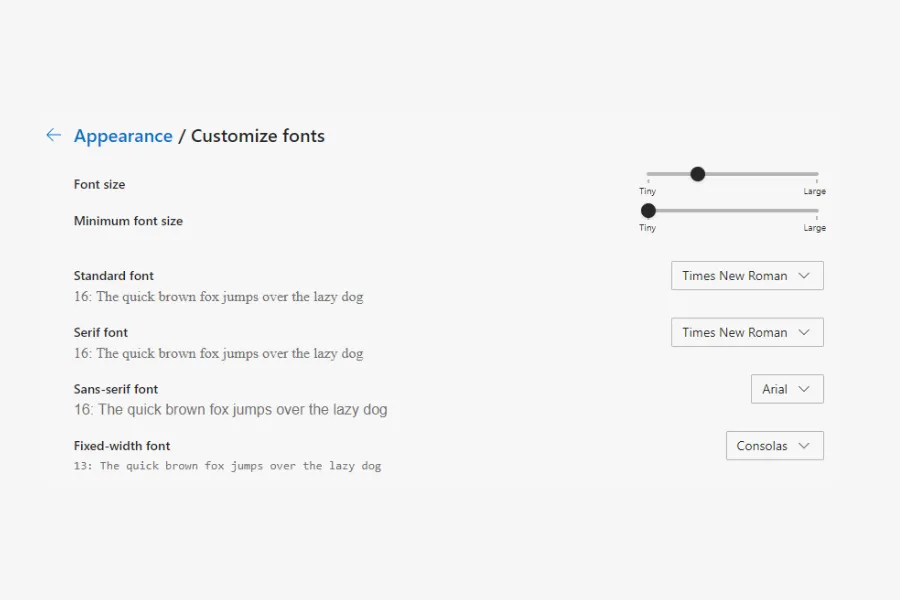Click the back arrow icon
Viewport: 900px width, 600px height.
tap(53, 135)
